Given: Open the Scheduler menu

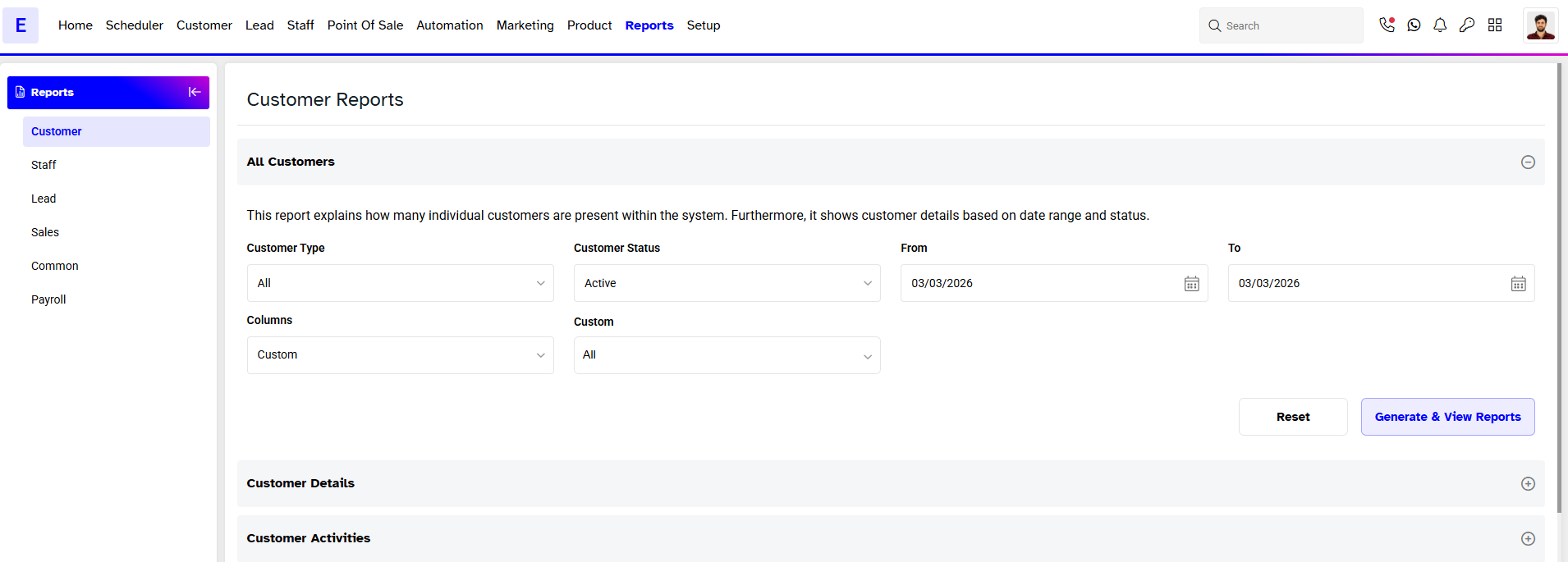Looking at the screenshot, I should (x=135, y=25).
